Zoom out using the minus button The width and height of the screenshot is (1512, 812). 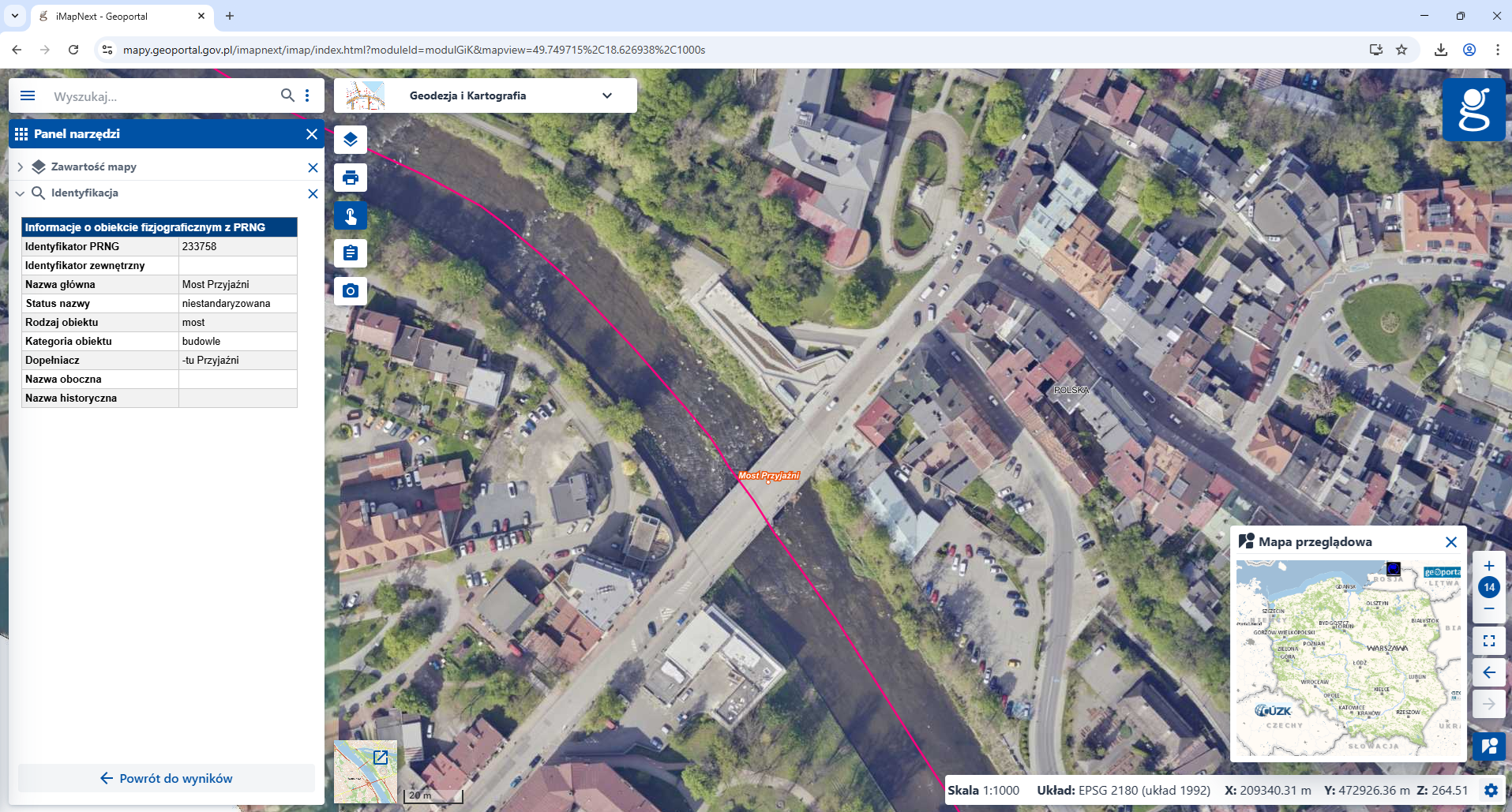point(1489,608)
